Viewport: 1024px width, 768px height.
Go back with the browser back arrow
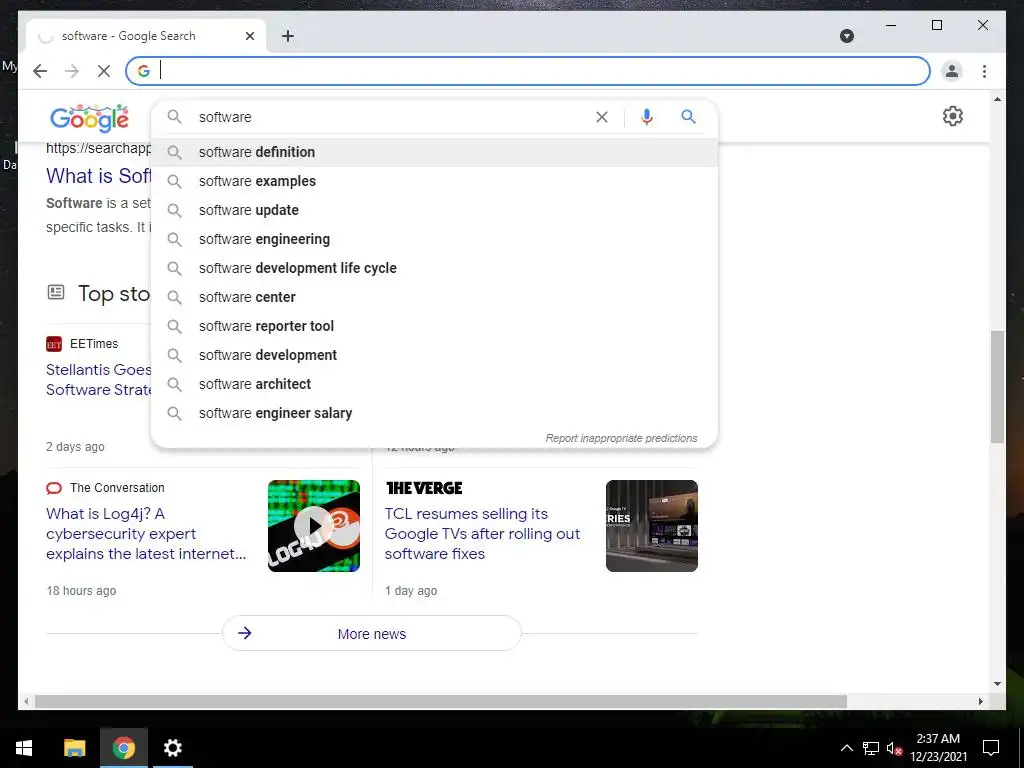[x=40, y=71]
